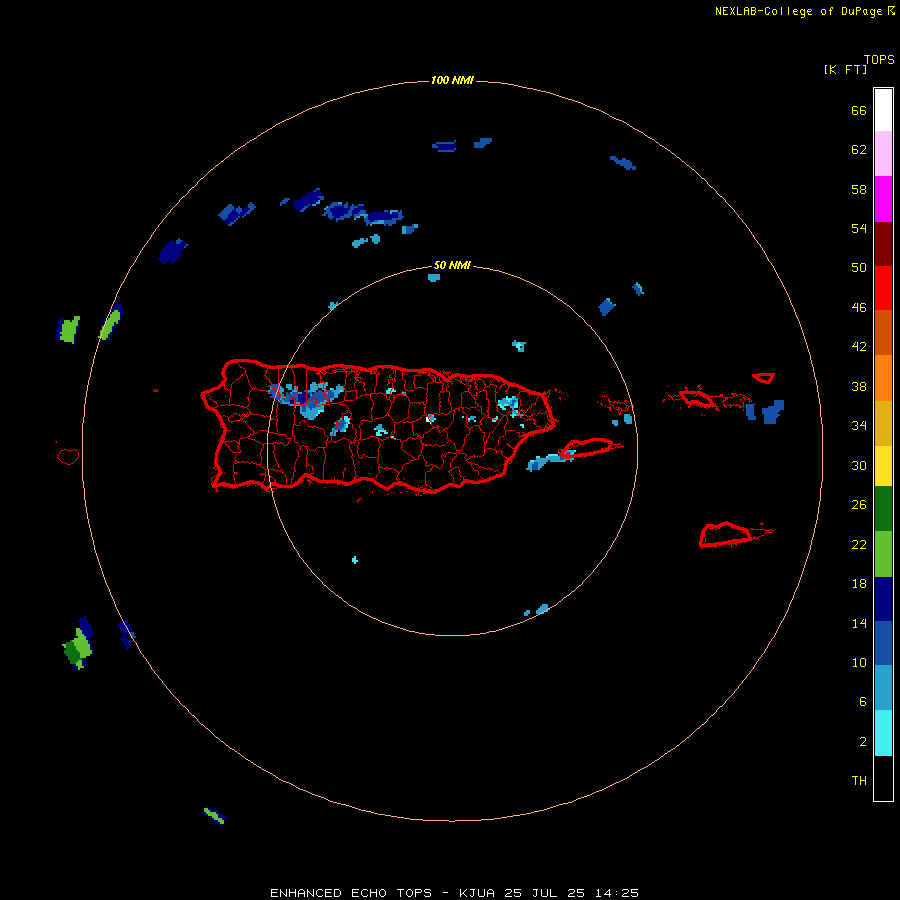Click the 46 legend value
This screenshot has width=900, height=900.
(859, 308)
